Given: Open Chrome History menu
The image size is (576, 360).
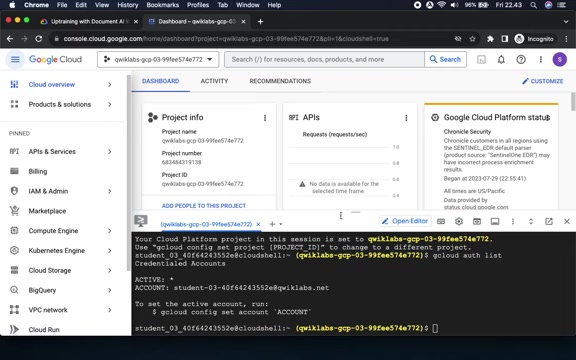Looking at the screenshot, I should 127,5.
